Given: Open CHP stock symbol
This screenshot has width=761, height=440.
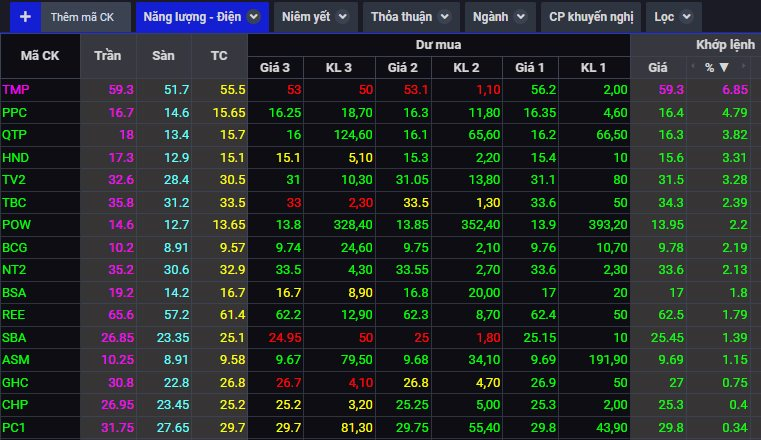Looking at the screenshot, I should (16, 405).
